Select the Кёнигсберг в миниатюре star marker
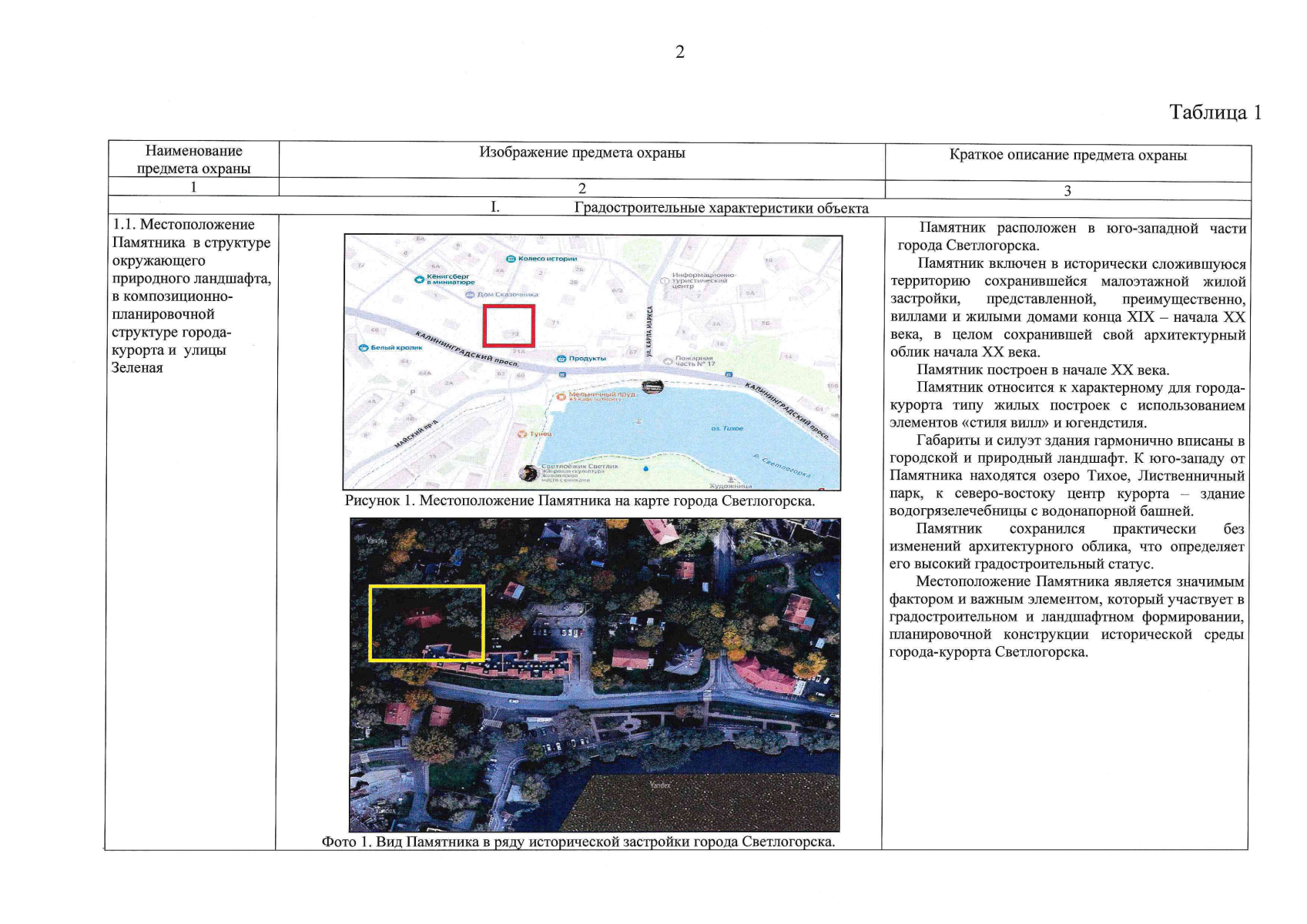The height and width of the screenshot is (924, 1307). (419, 280)
